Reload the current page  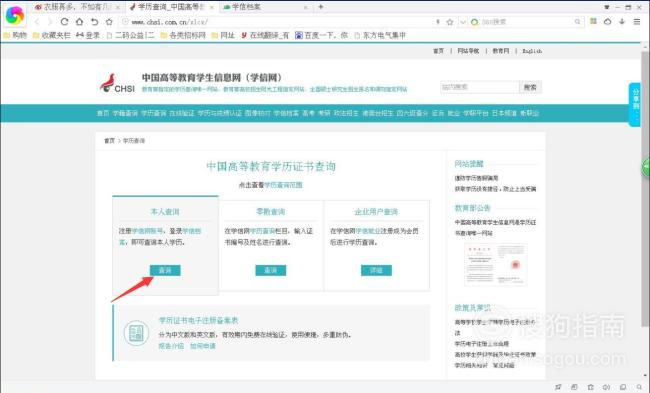(x=64, y=22)
